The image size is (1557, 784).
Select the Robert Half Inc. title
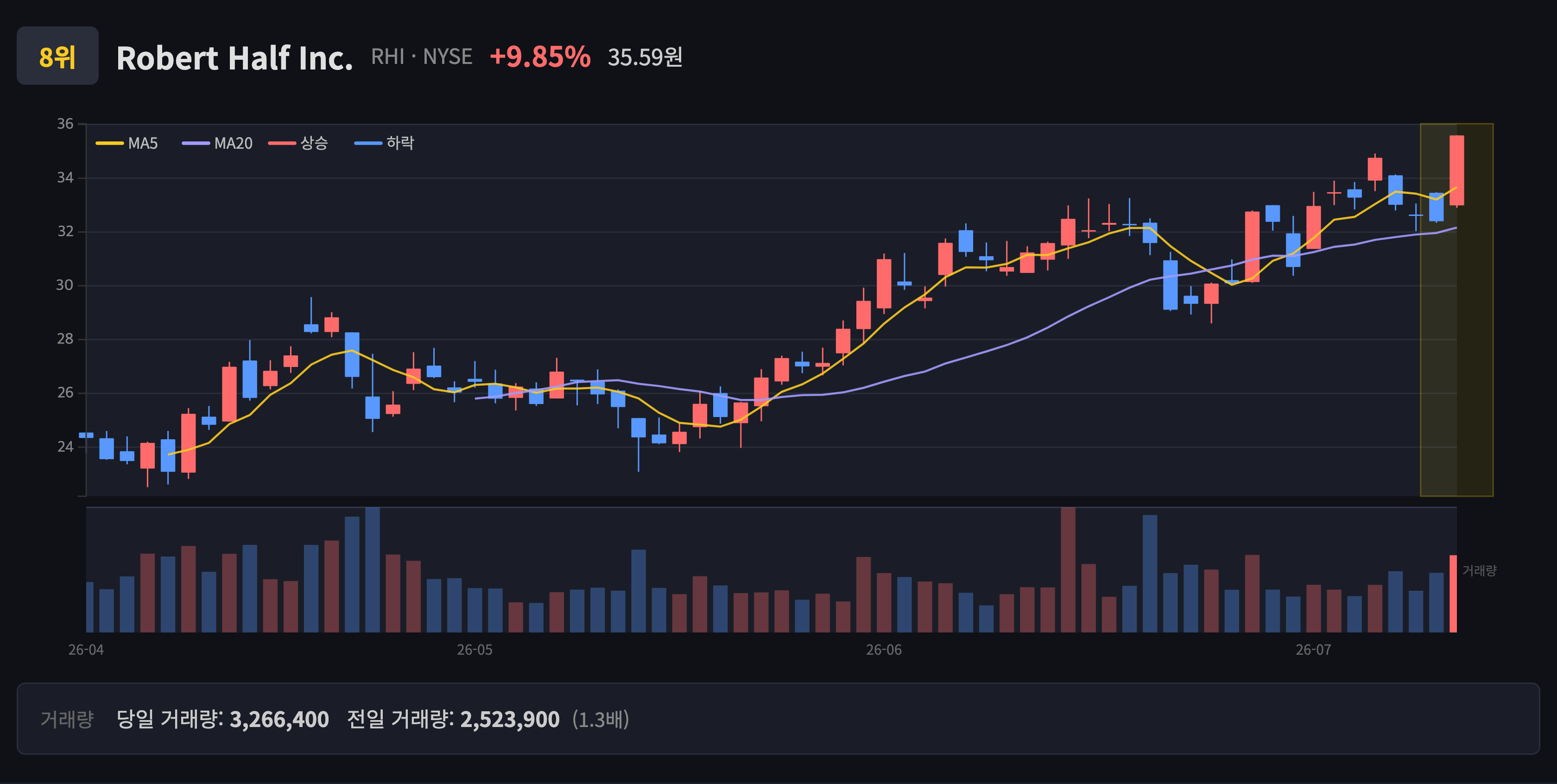tap(234, 58)
